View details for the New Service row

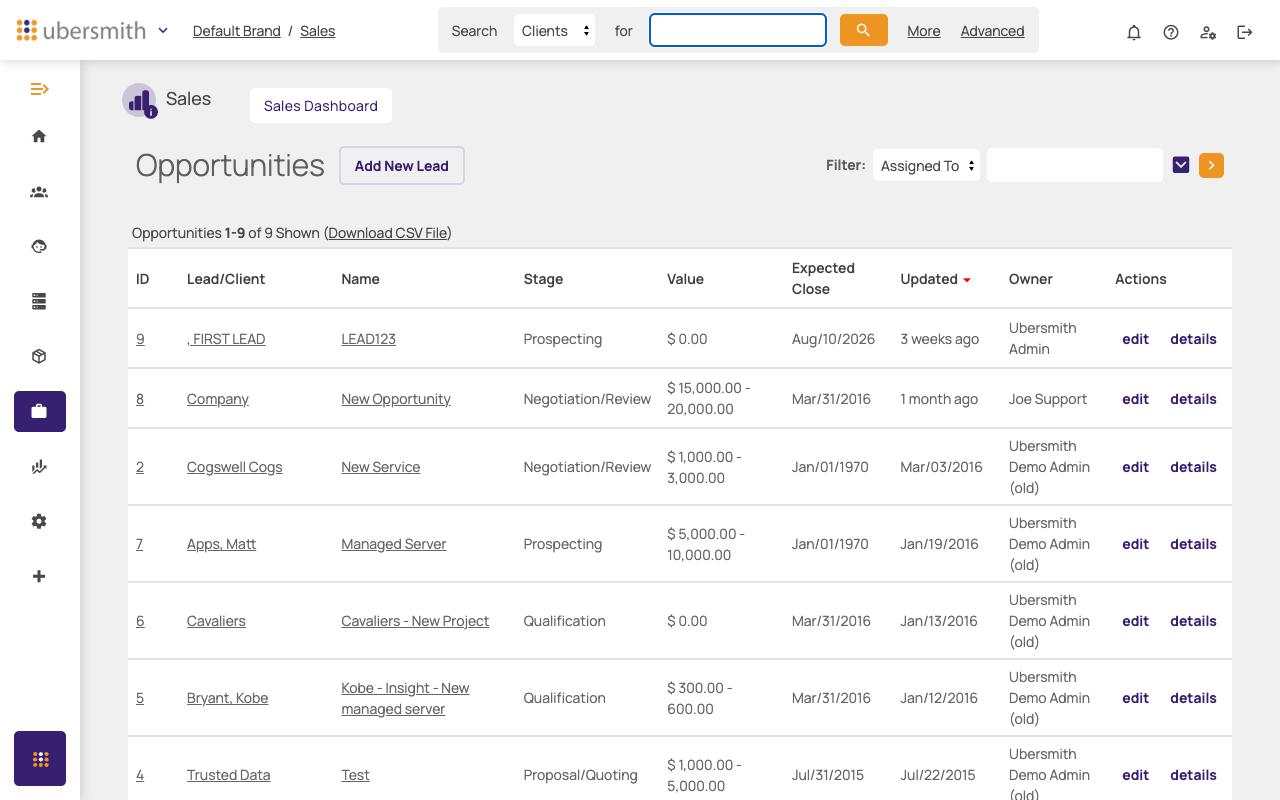[1193, 467]
